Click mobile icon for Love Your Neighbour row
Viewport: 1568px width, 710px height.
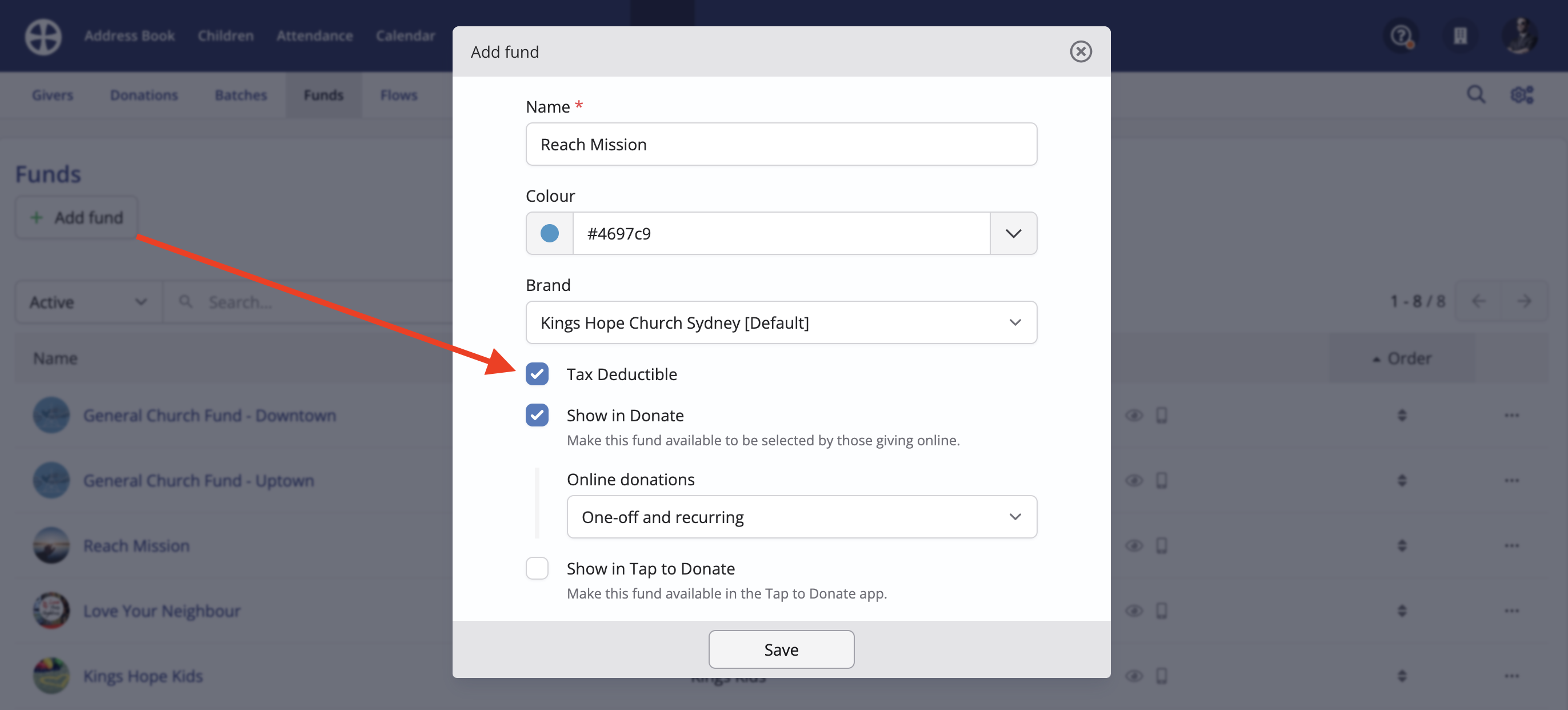(1161, 611)
